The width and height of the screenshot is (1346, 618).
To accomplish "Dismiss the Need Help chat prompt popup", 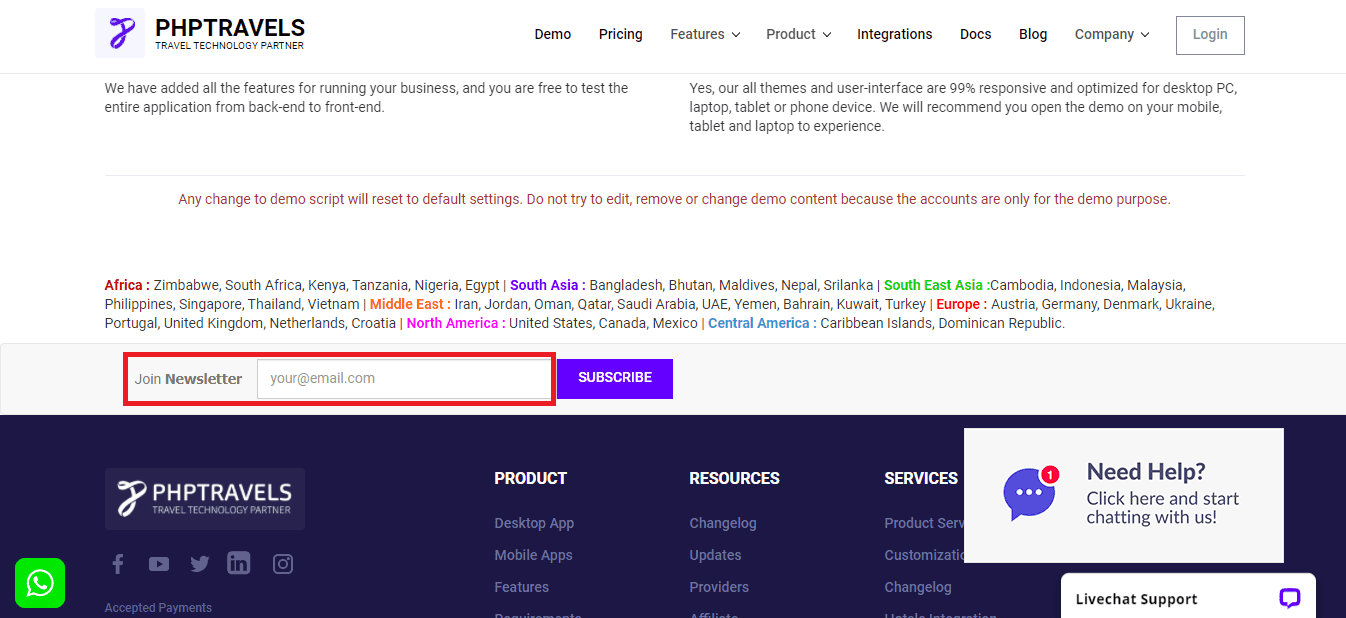I will [1123, 495].
